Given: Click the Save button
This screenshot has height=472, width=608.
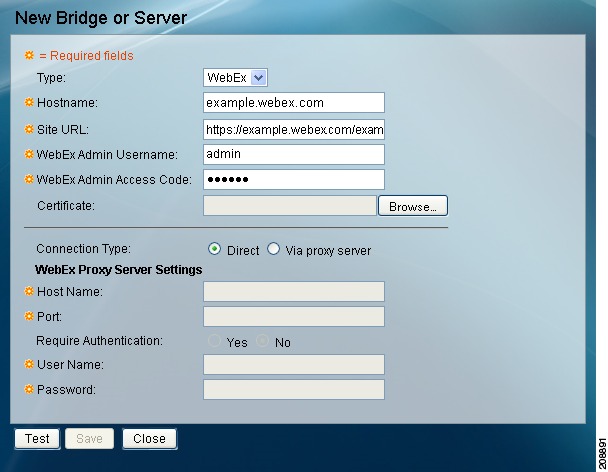Looking at the screenshot, I should (90, 439).
